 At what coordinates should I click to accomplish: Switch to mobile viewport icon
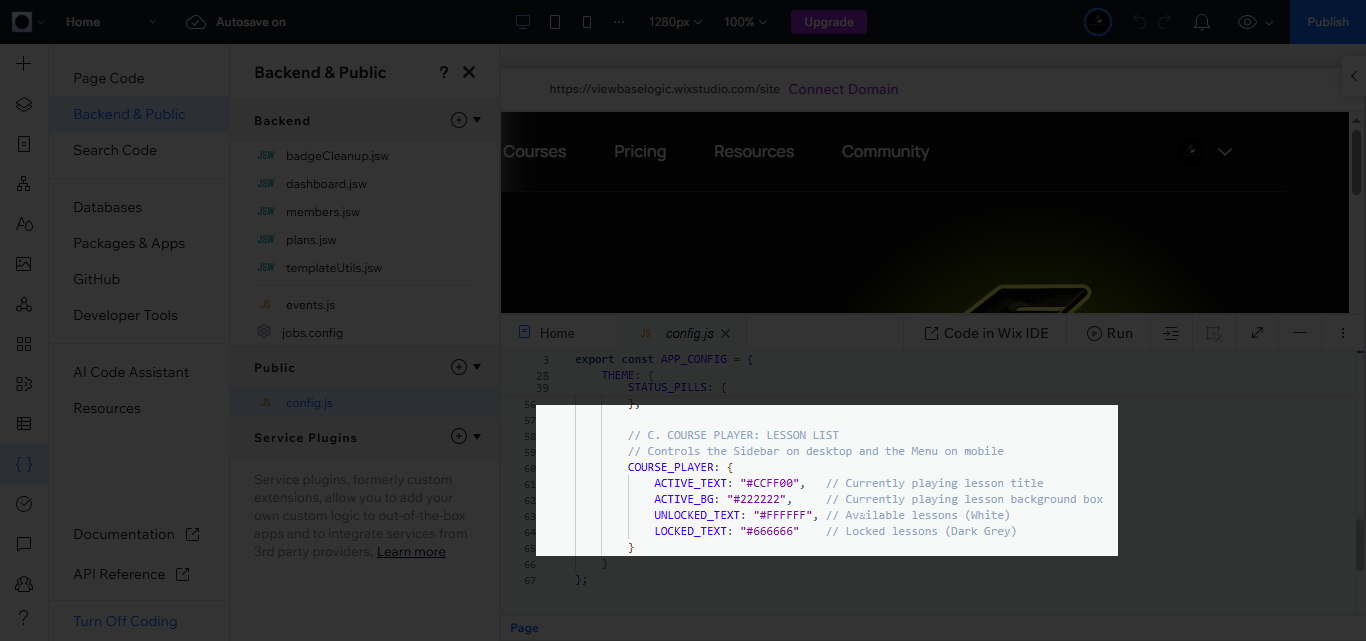(x=587, y=22)
